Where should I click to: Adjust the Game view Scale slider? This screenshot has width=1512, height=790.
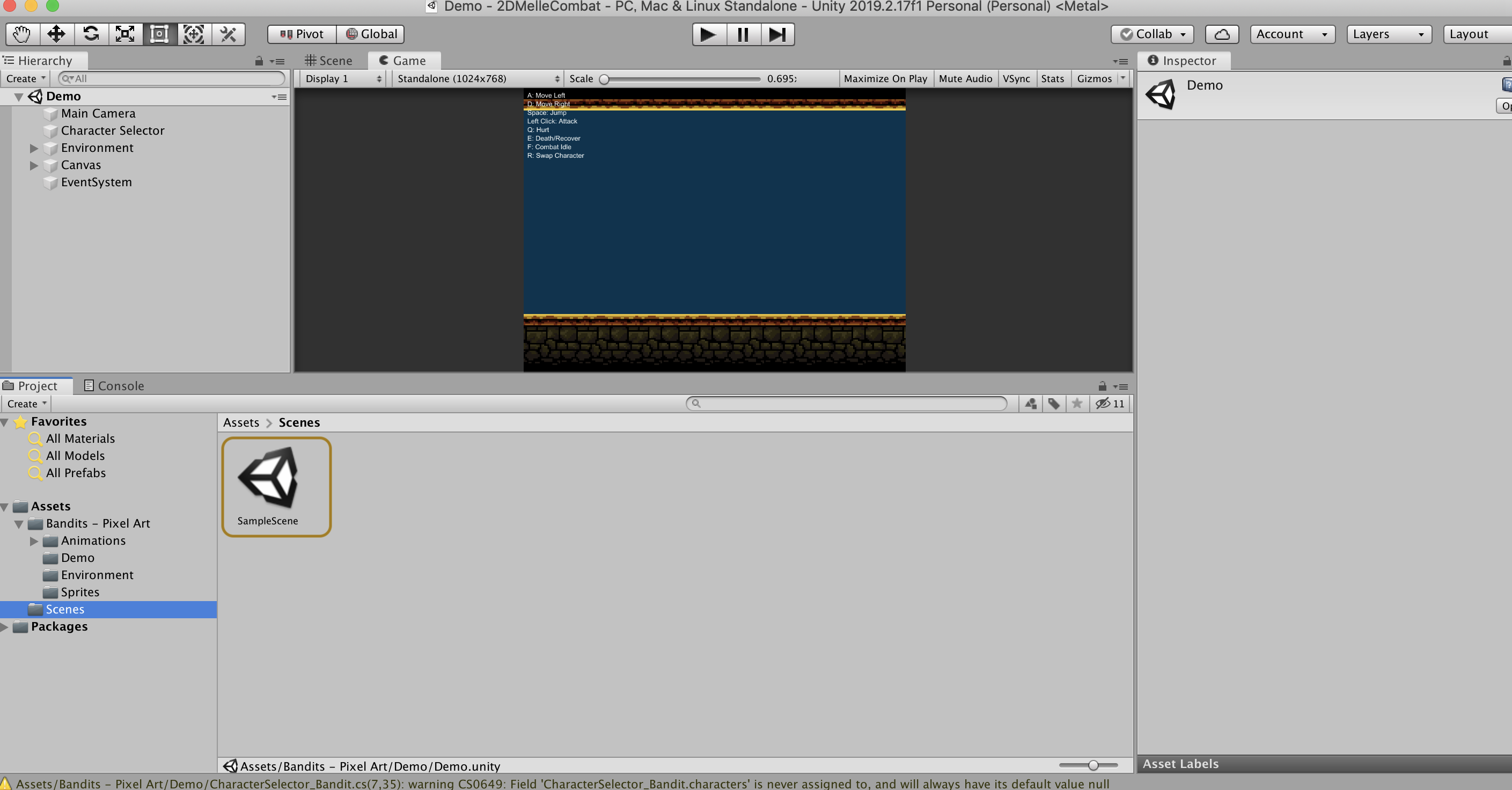(604, 79)
